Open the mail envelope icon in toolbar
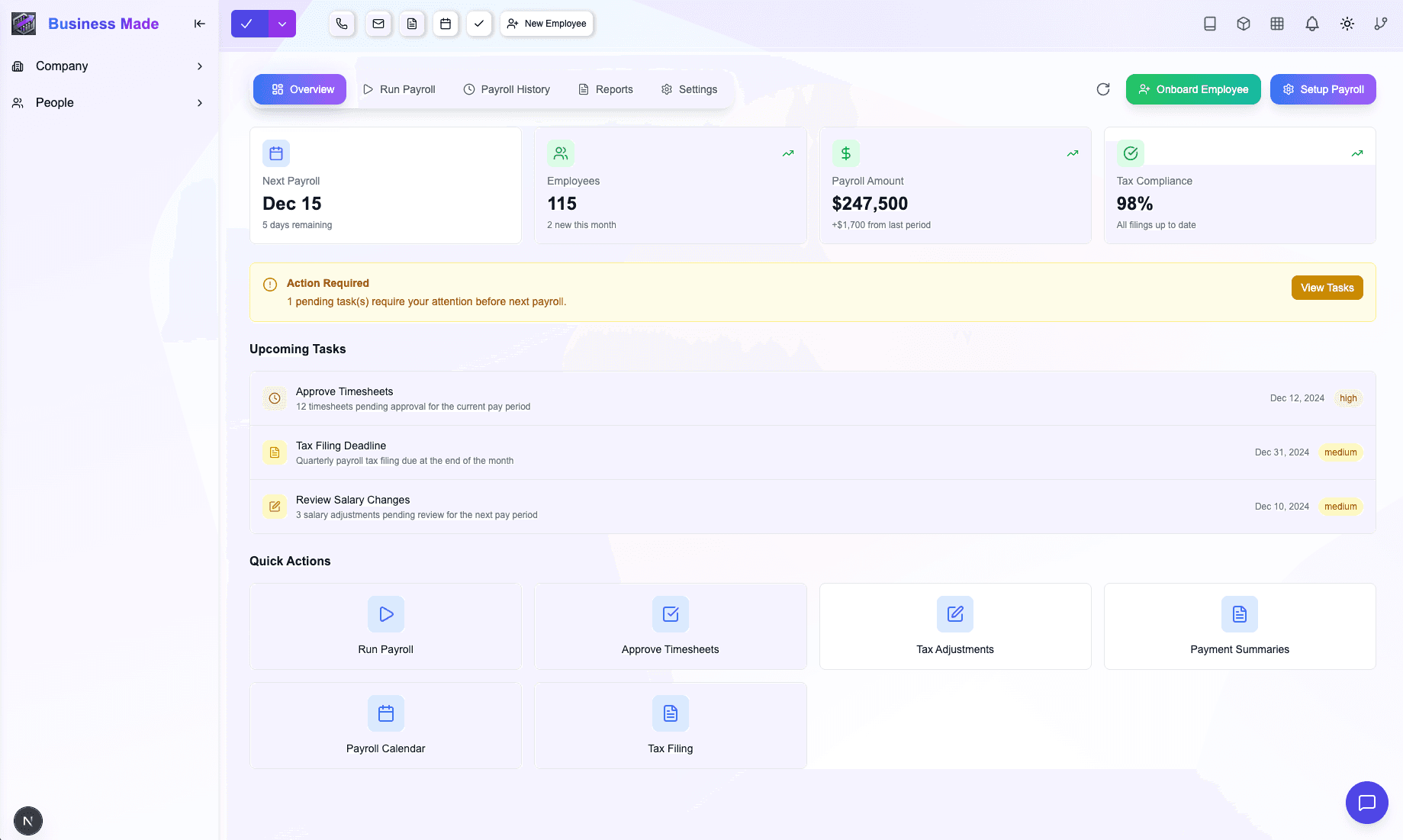 378,24
